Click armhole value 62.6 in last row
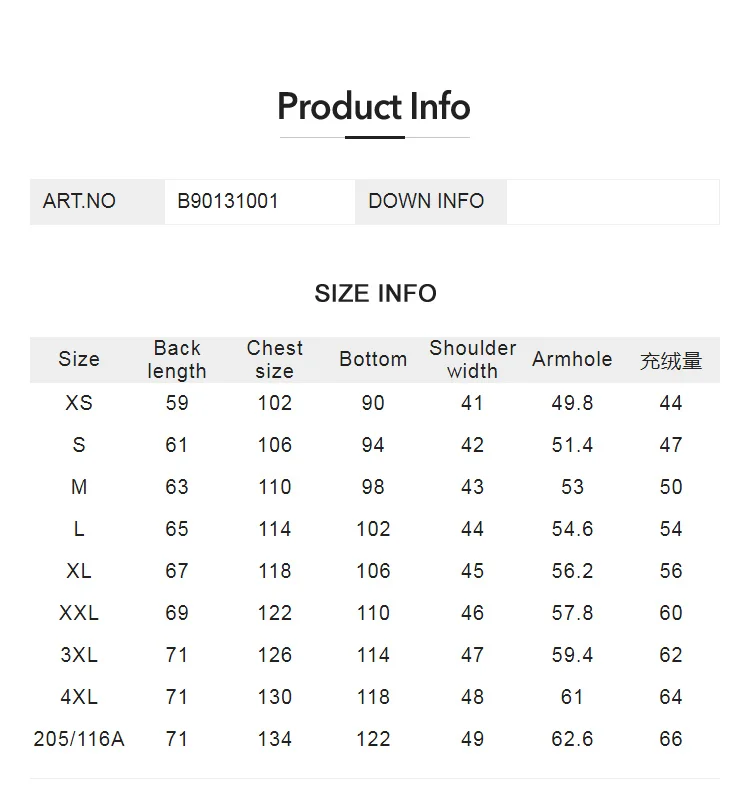 pyautogui.click(x=572, y=739)
